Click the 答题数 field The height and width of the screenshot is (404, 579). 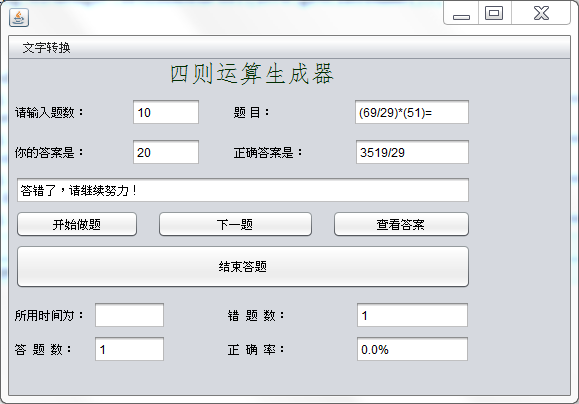click(x=129, y=349)
